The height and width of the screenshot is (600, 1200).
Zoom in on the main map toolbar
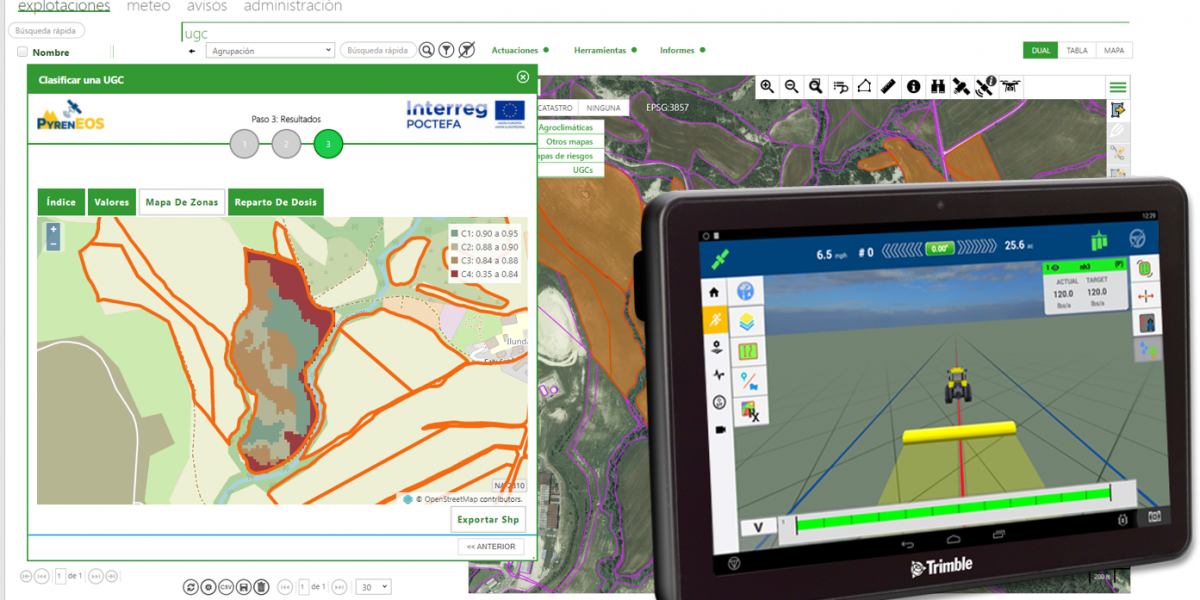[767, 87]
